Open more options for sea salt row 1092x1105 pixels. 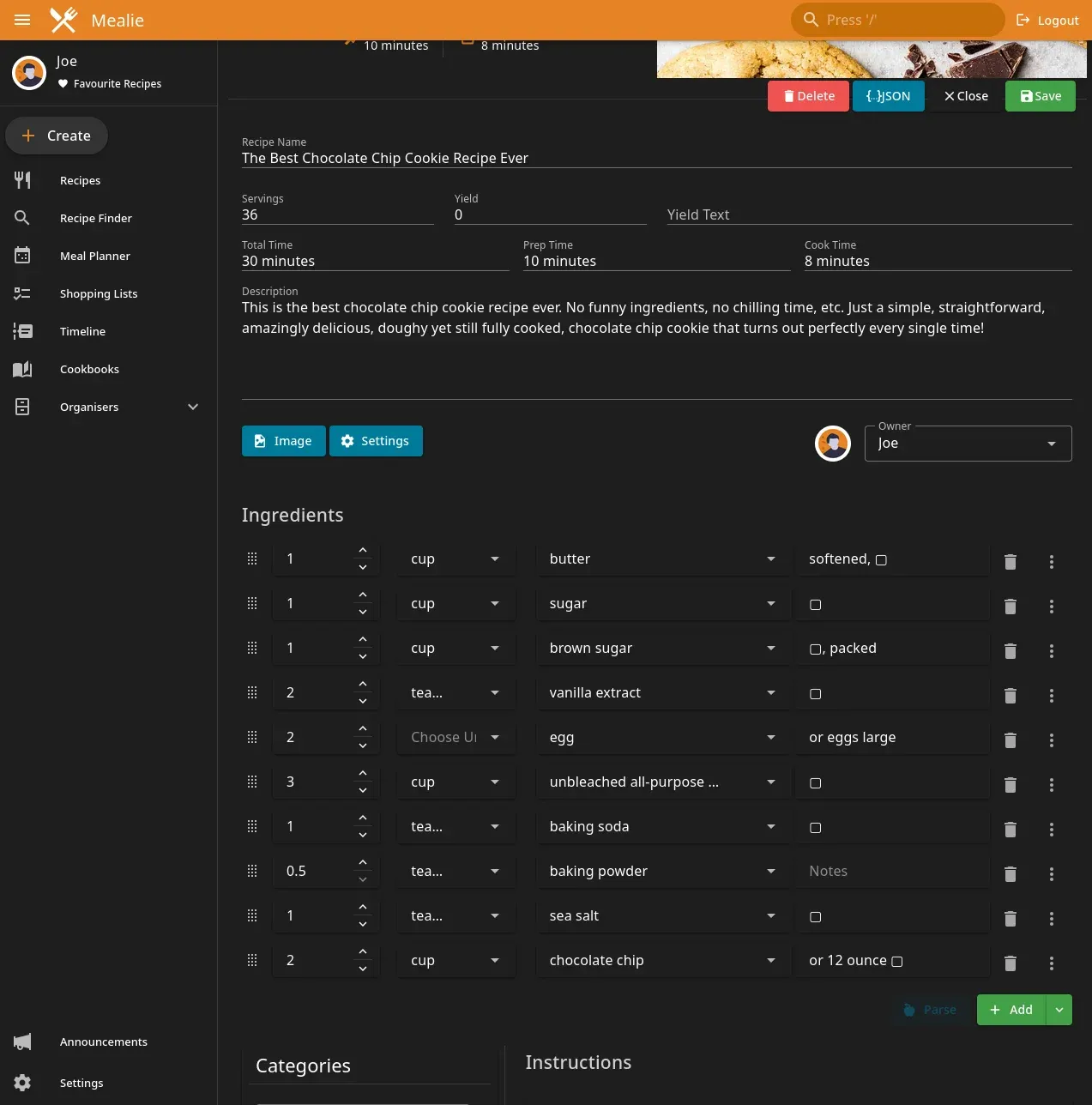click(x=1052, y=918)
